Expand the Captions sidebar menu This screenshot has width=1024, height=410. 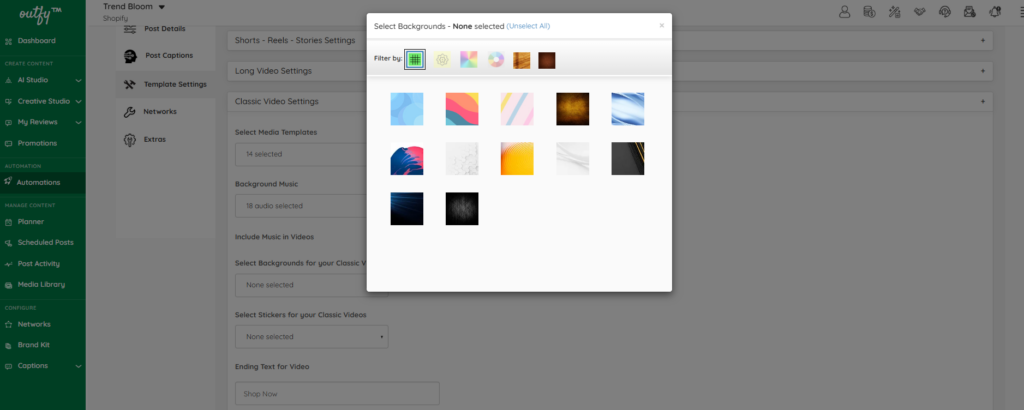click(x=42, y=366)
